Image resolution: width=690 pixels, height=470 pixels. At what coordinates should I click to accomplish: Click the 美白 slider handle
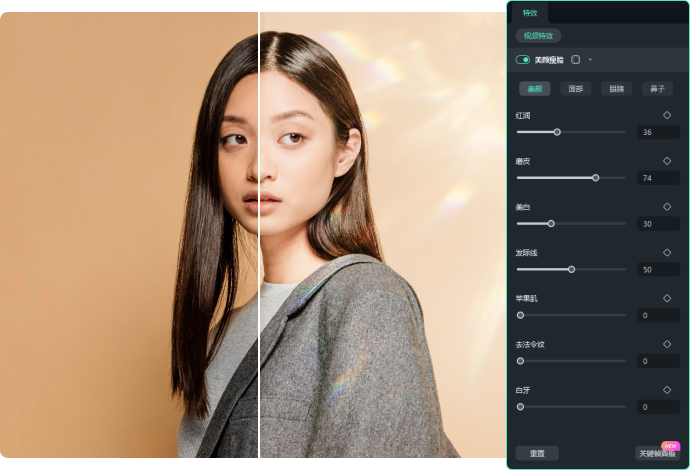point(551,224)
